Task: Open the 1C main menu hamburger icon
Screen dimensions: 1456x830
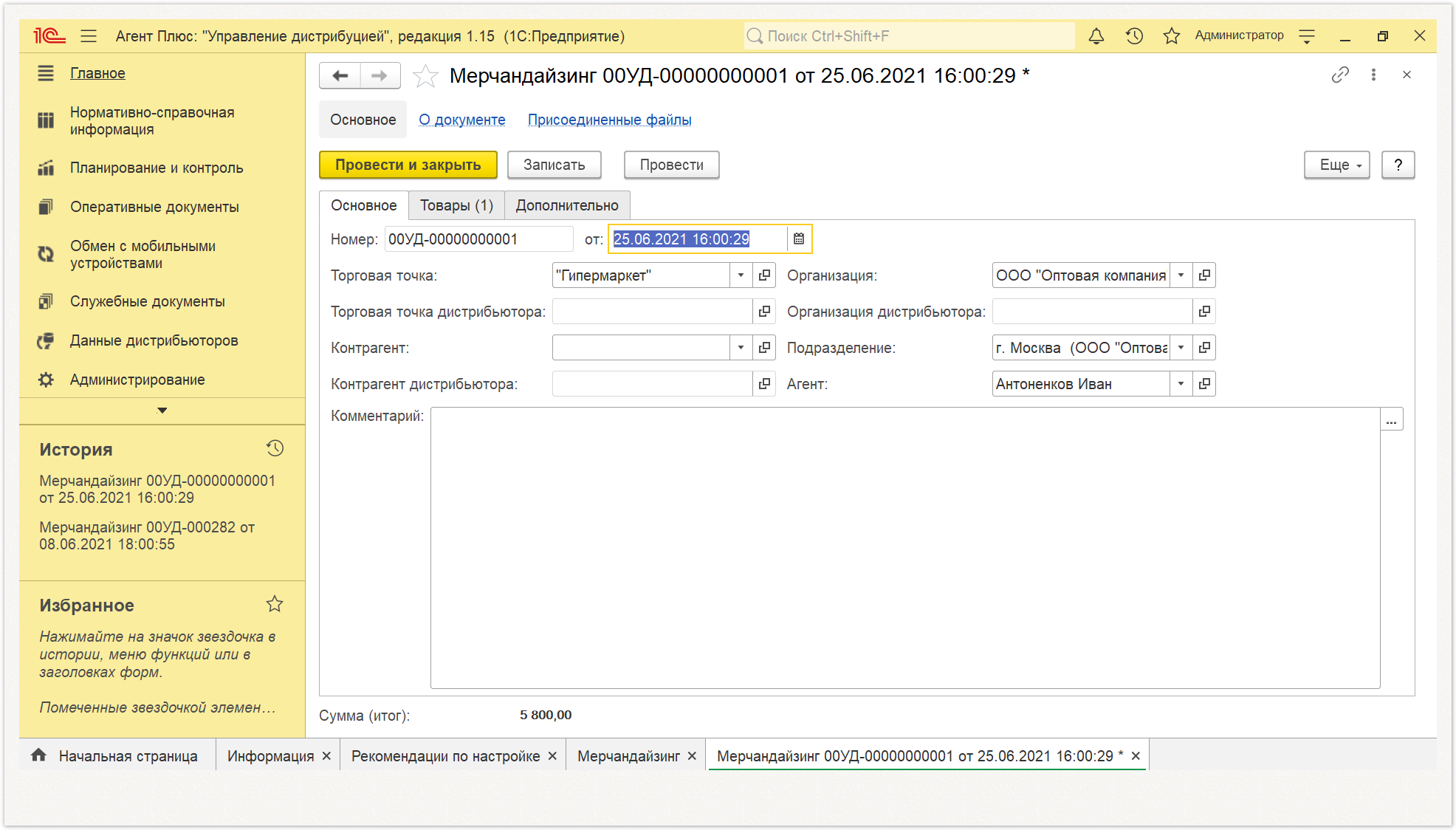Action: click(x=89, y=35)
